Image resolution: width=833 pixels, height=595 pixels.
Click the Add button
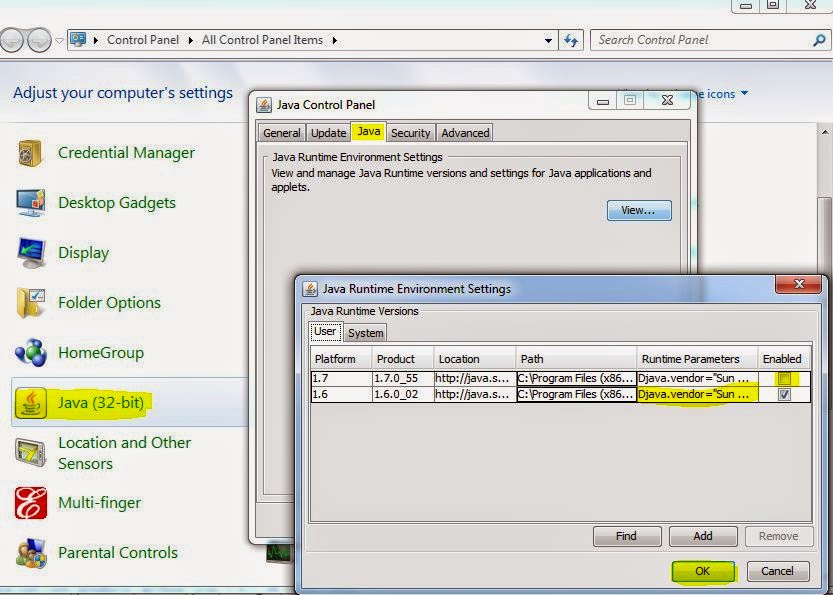703,536
